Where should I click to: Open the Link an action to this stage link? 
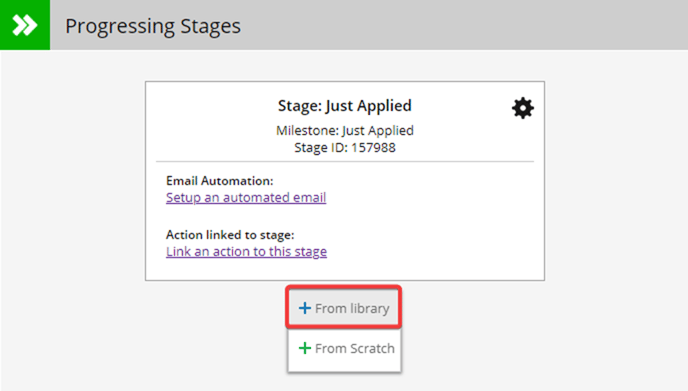click(246, 251)
